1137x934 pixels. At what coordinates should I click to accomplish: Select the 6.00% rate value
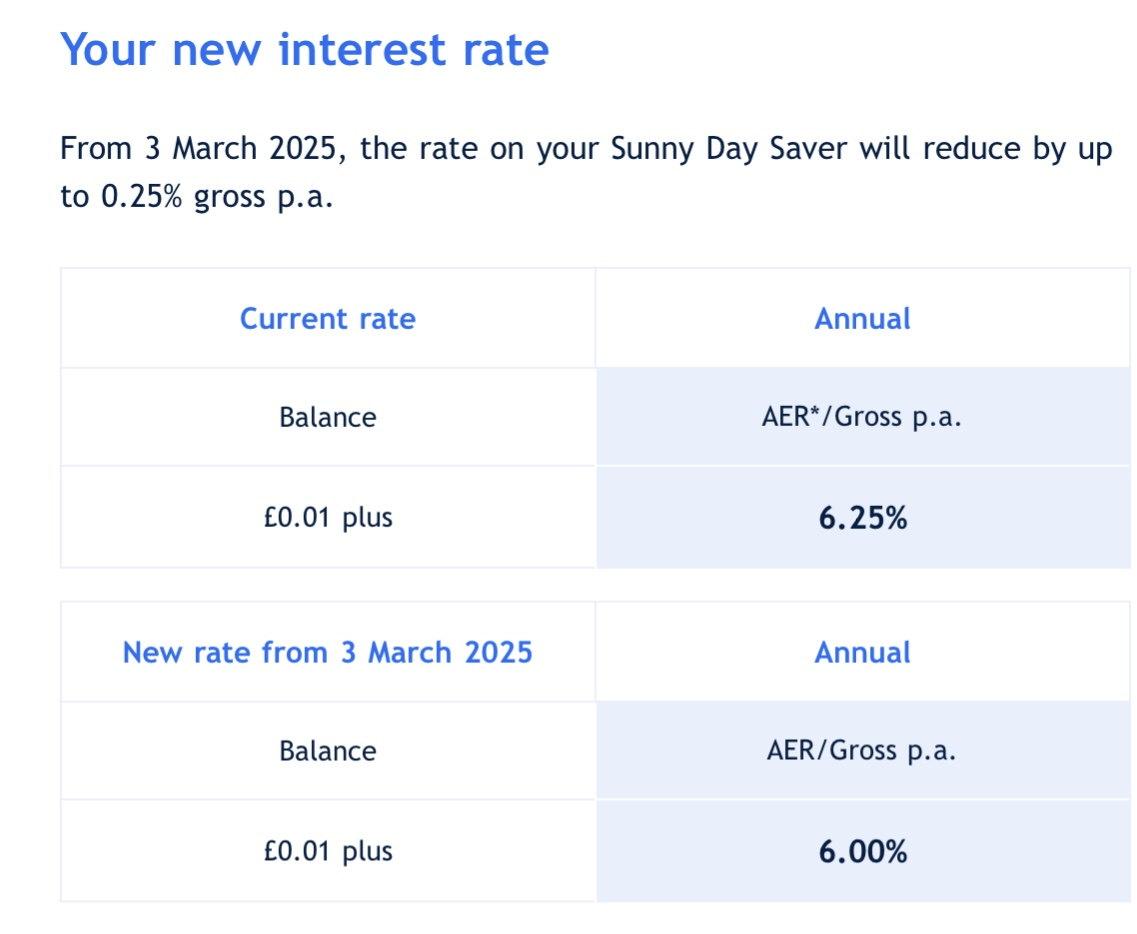(x=863, y=851)
